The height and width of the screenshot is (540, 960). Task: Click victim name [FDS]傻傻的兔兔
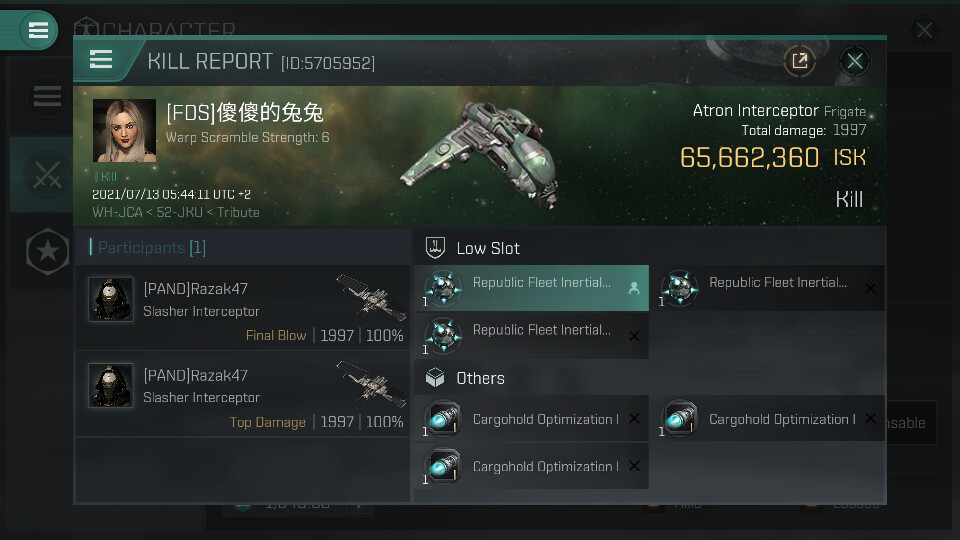(x=244, y=112)
